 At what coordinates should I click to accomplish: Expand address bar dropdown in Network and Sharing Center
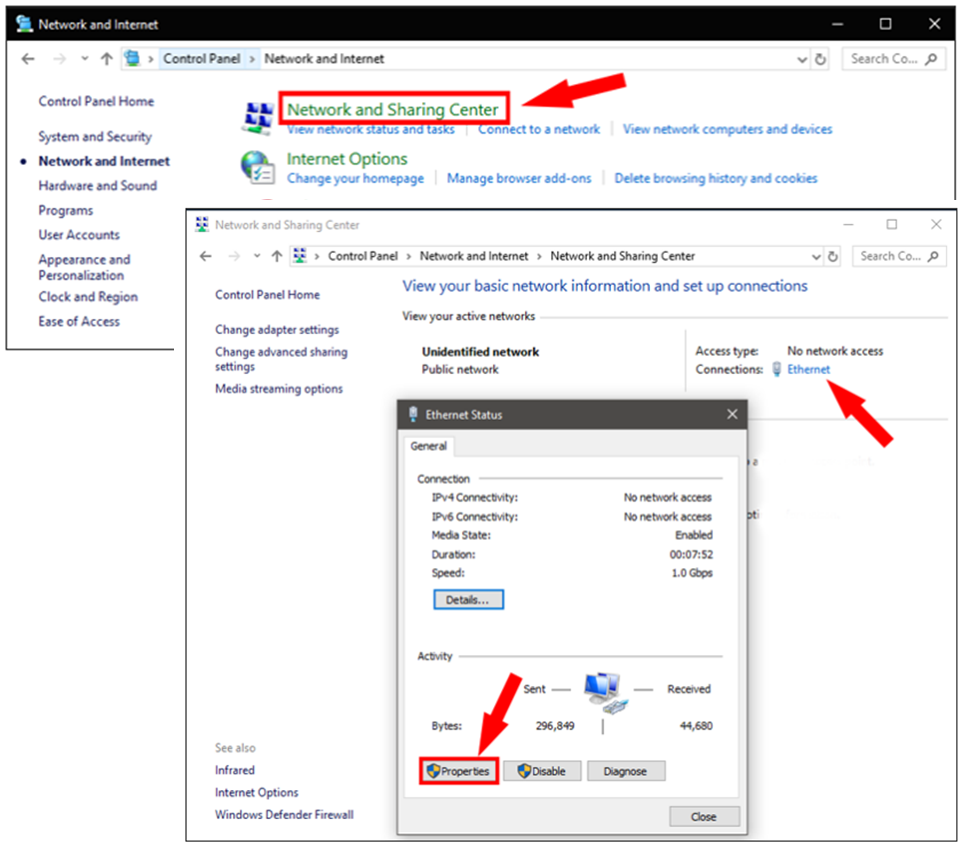click(x=815, y=256)
